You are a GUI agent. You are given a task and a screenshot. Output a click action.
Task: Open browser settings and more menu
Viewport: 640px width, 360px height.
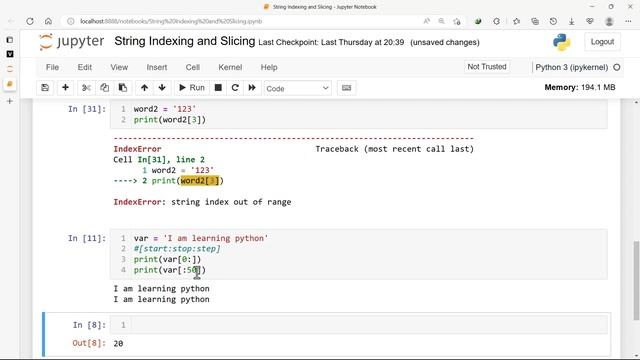pyautogui.click(x=628, y=21)
